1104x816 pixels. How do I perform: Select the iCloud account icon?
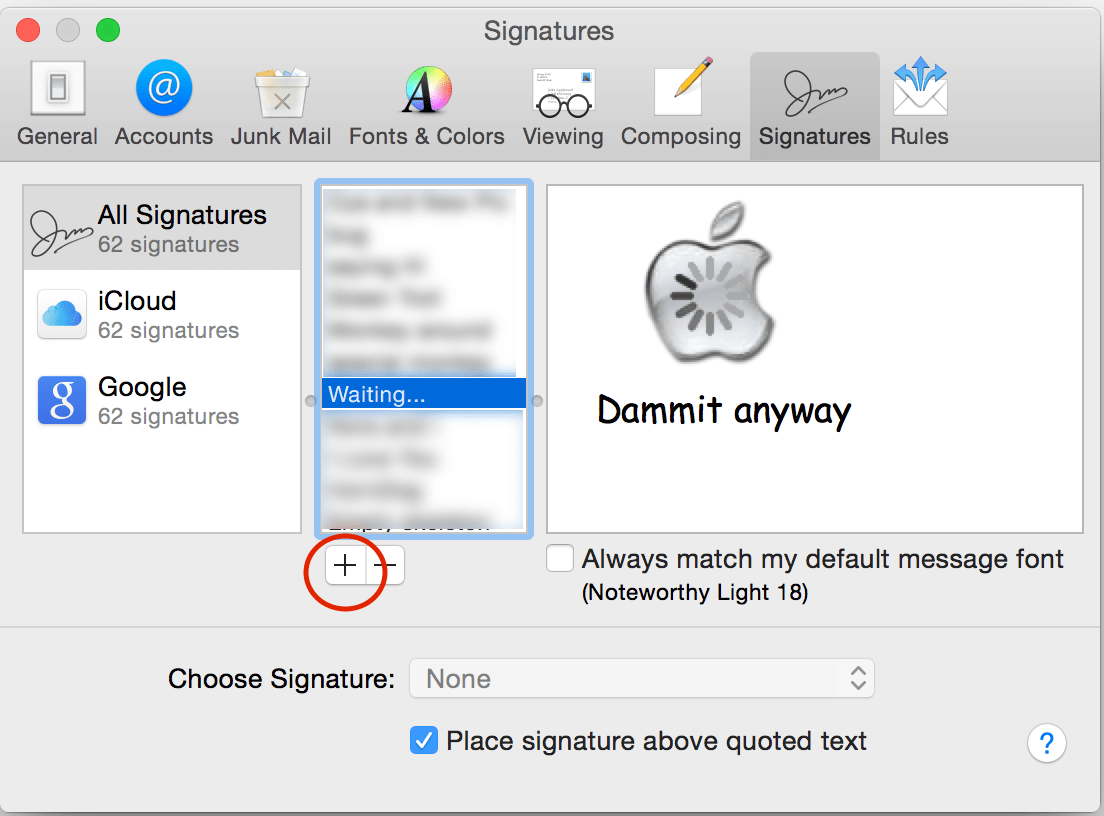point(62,313)
